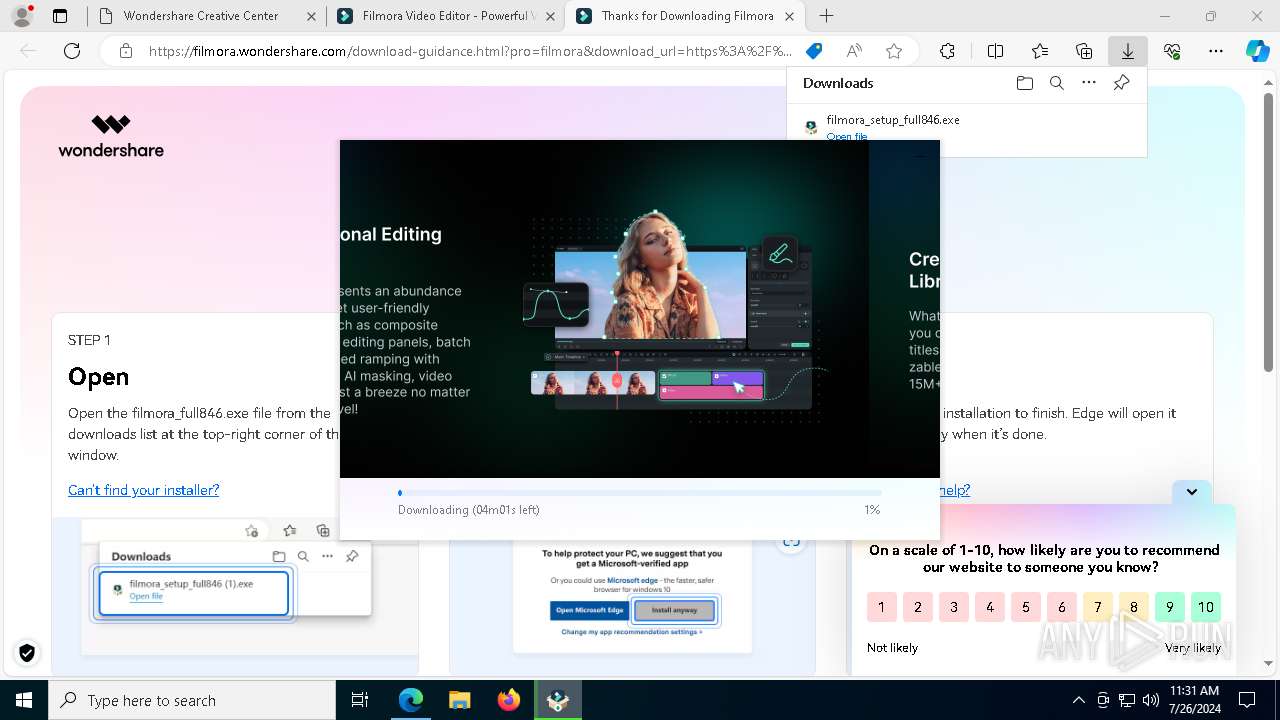Add this page to favorites

[894, 51]
